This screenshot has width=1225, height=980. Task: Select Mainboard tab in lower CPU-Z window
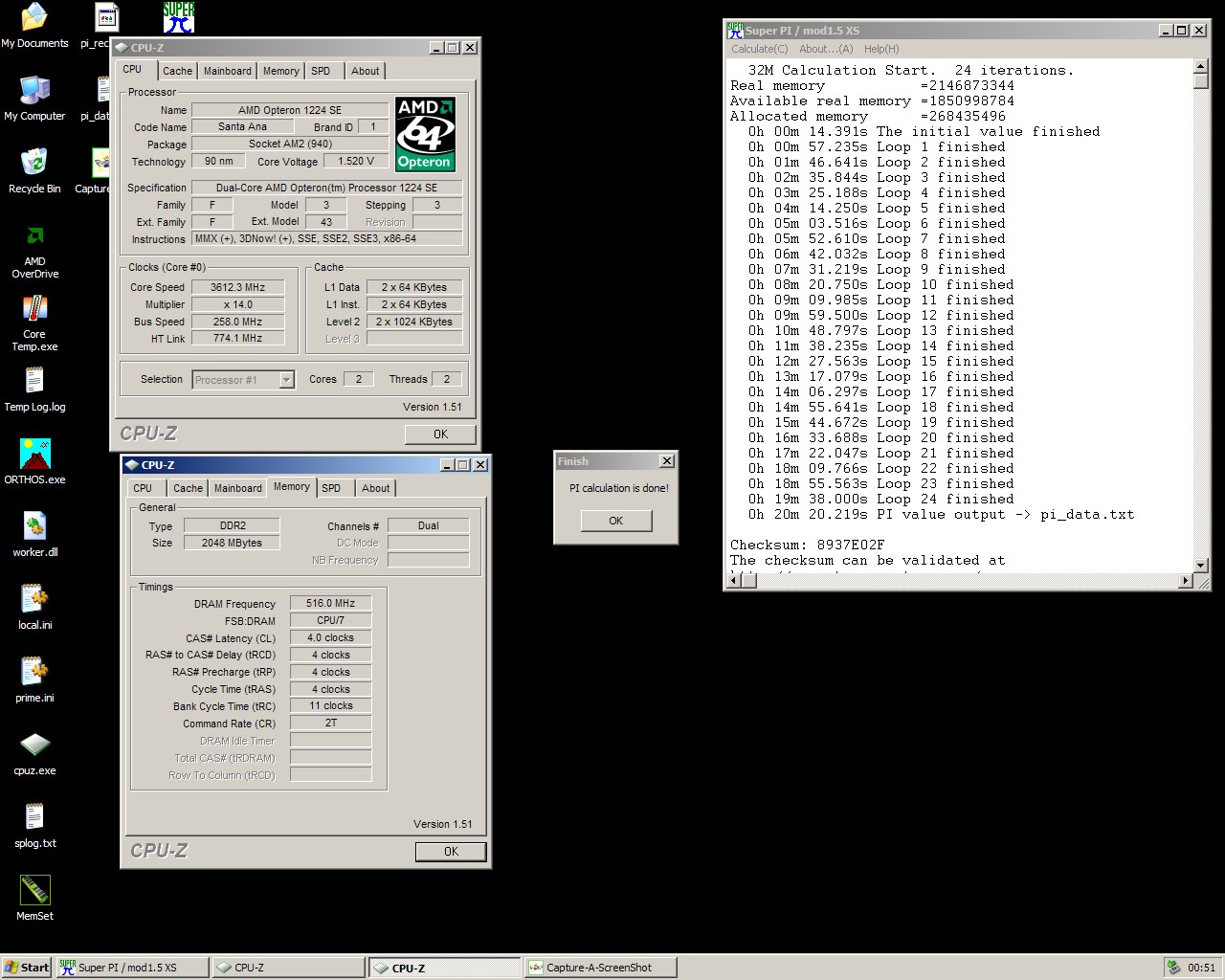point(238,488)
